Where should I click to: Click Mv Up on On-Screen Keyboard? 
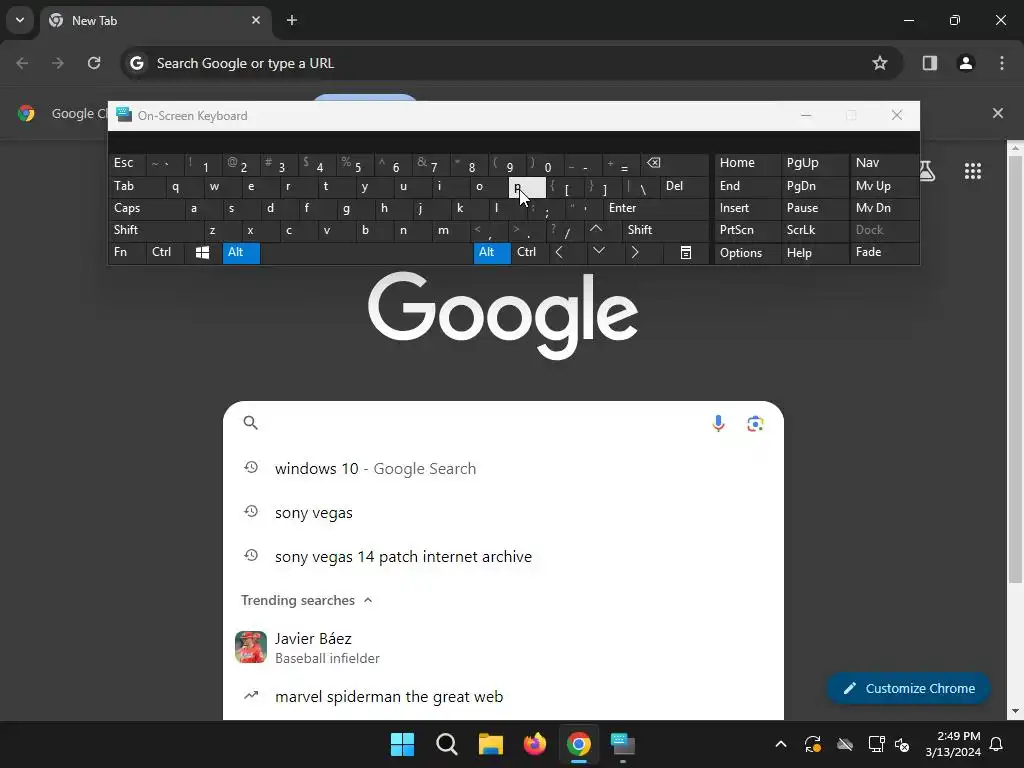point(884,187)
